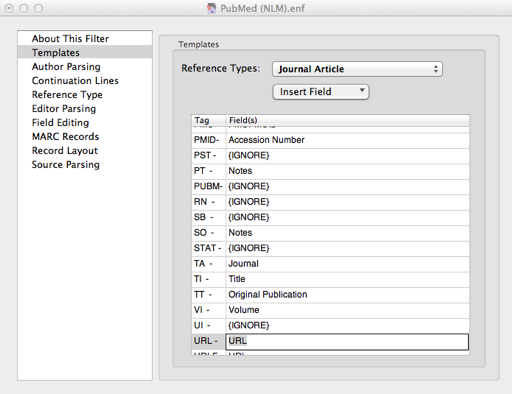Select the TA - tag cell
This screenshot has height=394, width=512.
(209, 264)
